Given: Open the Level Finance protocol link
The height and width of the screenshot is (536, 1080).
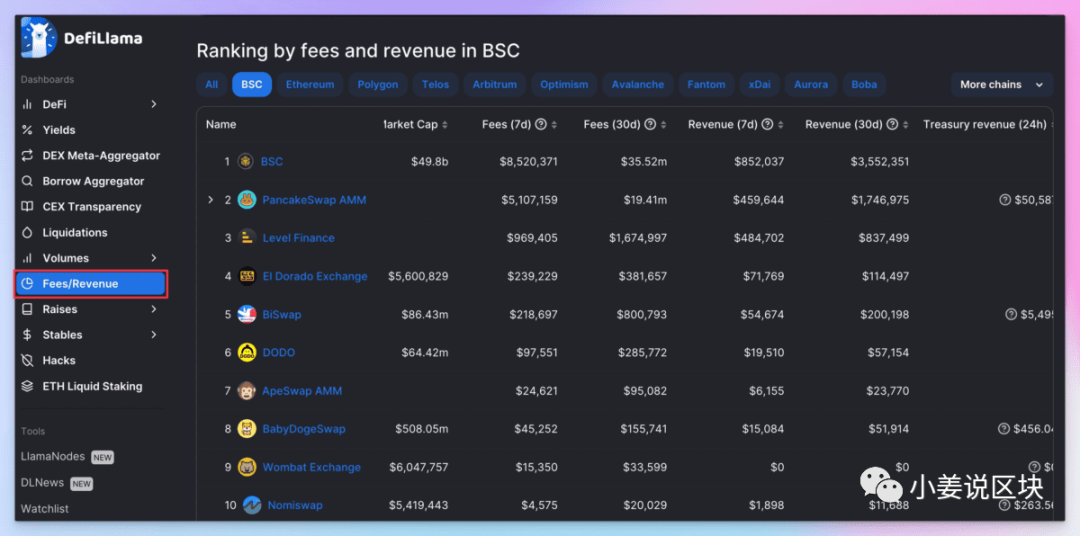Looking at the screenshot, I should pyautogui.click(x=298, y=238).
